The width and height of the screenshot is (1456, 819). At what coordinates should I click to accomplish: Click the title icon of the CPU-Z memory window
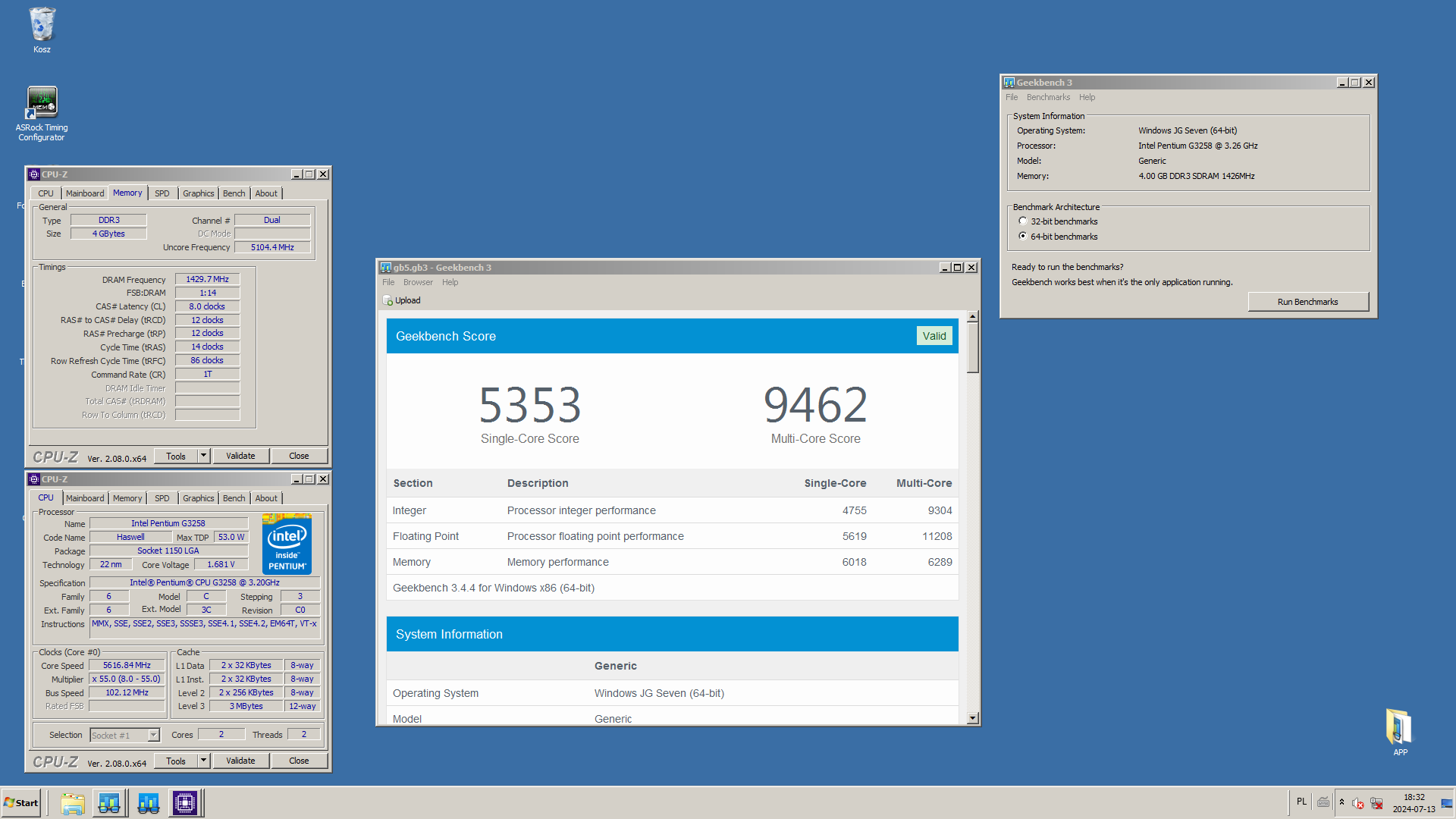pos(34,174)
